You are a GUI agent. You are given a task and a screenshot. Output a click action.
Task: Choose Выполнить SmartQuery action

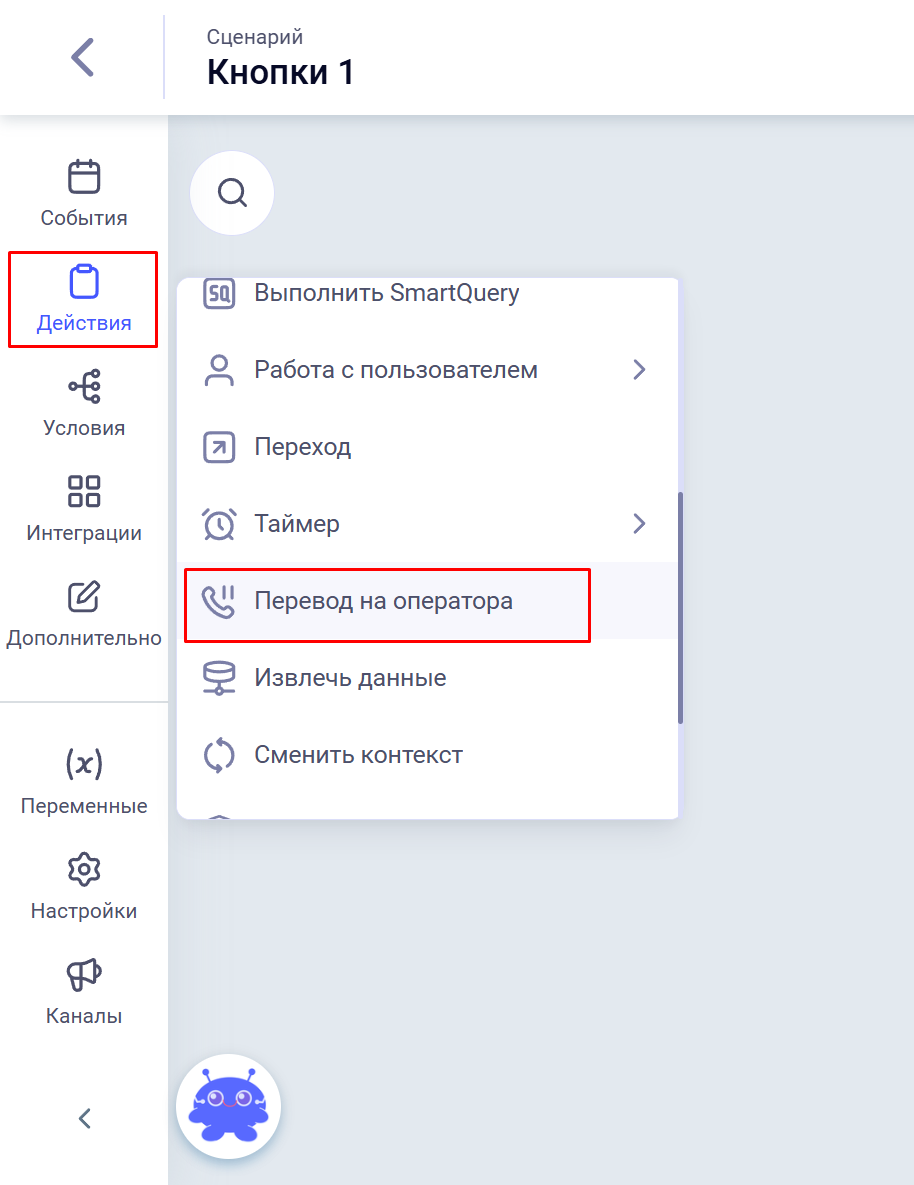coord(386,294)
